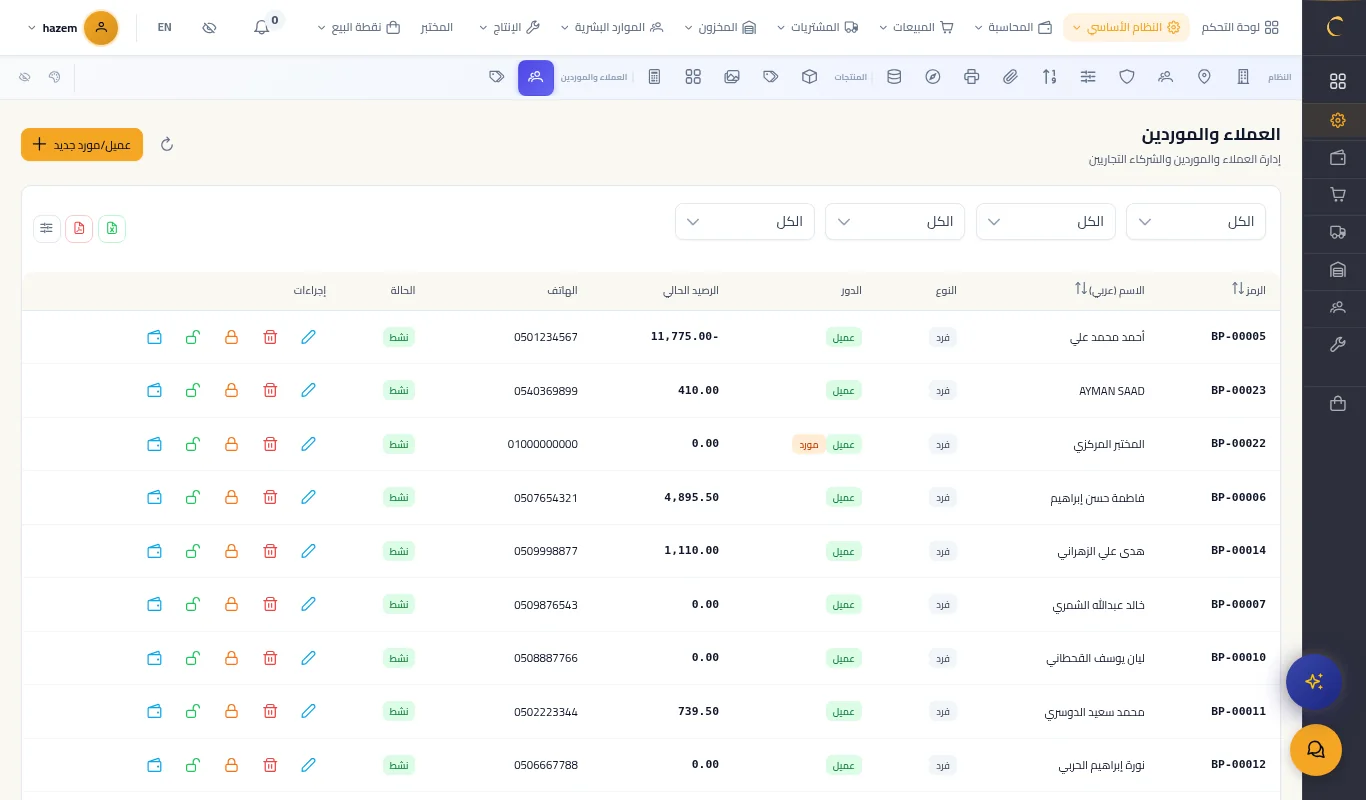
Task: Open the numeric sort sequence icon
Action: pos(1049,77)
